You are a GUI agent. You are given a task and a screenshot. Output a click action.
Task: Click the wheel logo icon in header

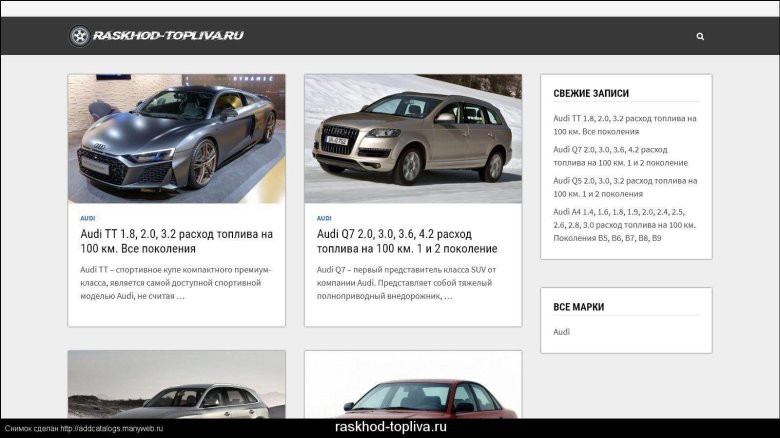pyautogui.click(x=79, y=36)
